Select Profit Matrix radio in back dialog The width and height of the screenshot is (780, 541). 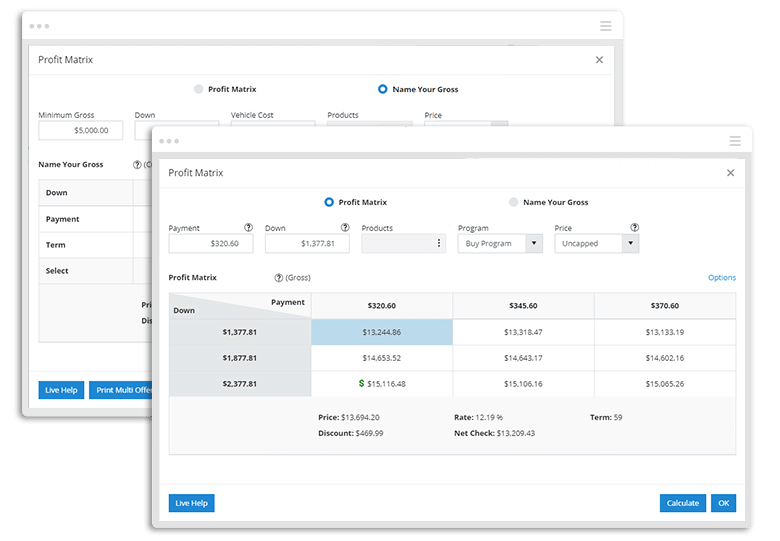coord(198,89)
